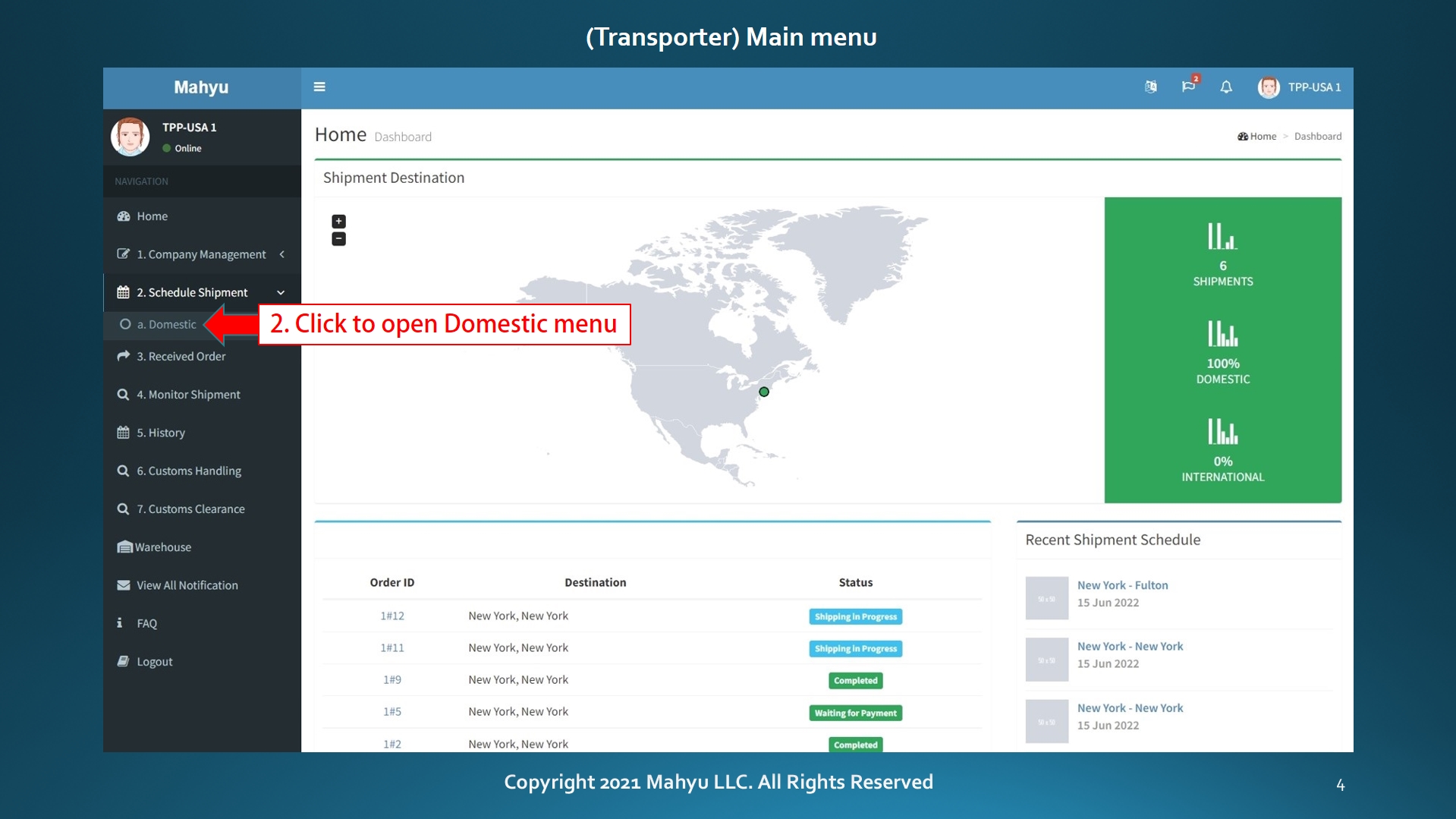1456x819 pixels.
Task: Open Warehouse menu item
Action: [x=202, y=547]
